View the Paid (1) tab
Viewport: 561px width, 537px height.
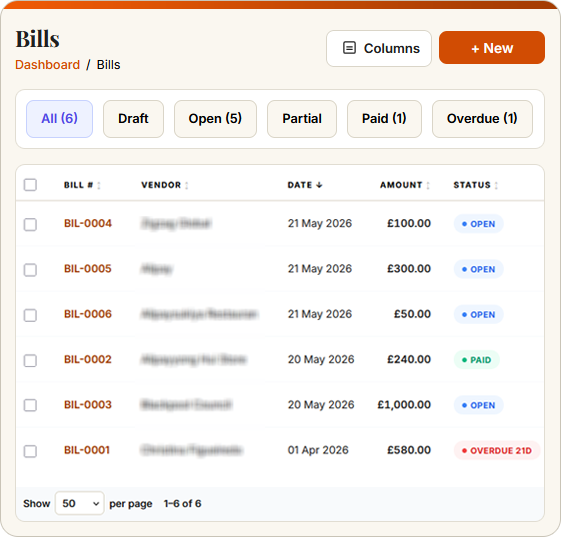(384, 119)
